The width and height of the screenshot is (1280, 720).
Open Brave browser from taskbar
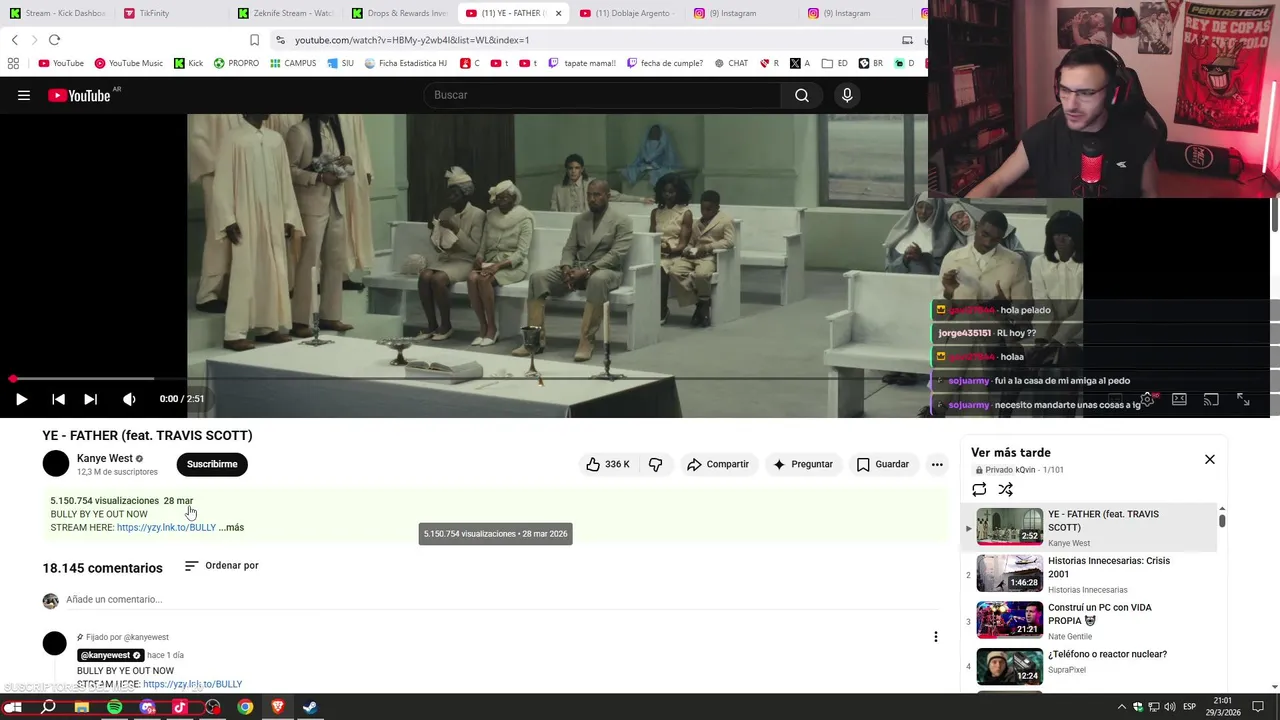click(x=278, y=707)
